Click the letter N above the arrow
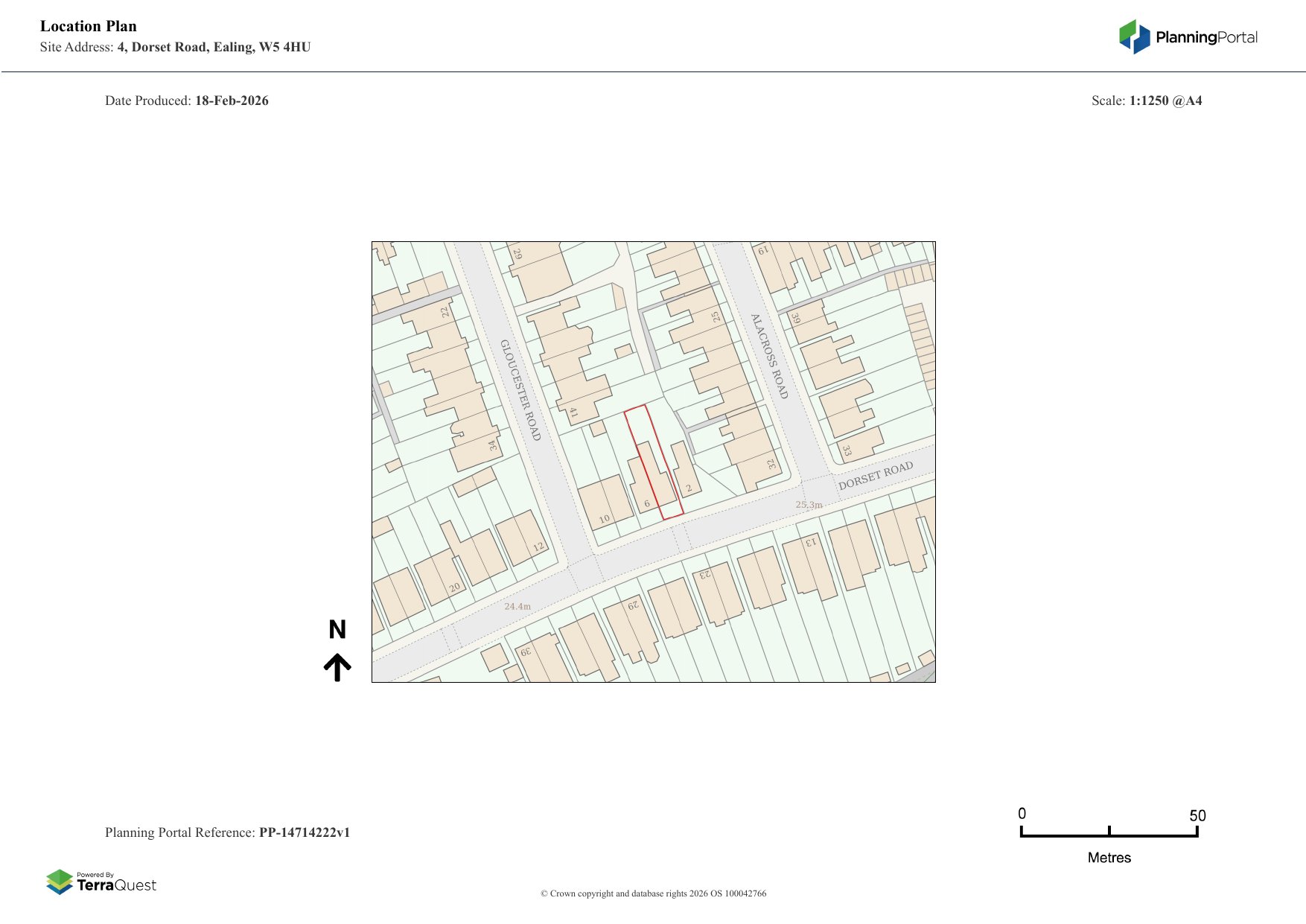Viewport: 1306px width, 924px height. coord(337,630)
